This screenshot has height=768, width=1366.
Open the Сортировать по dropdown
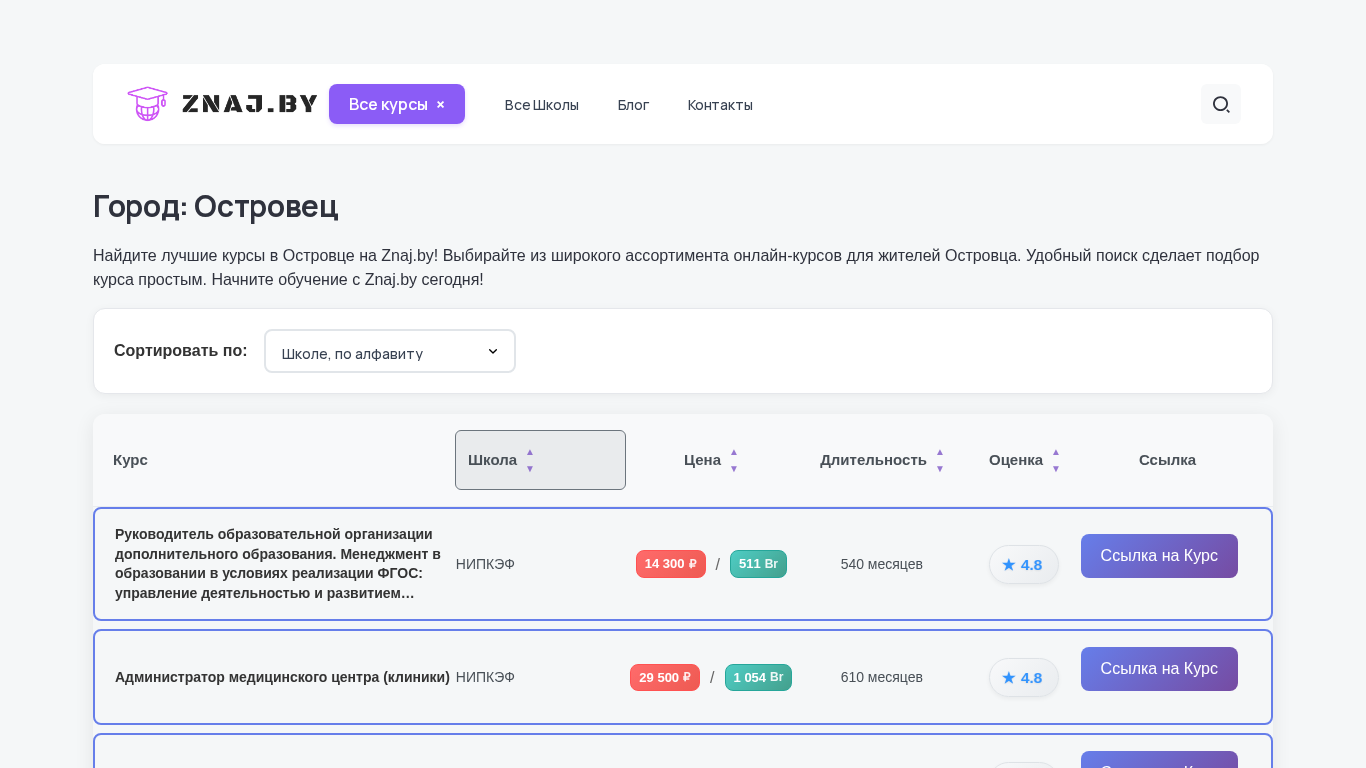click(x=390, y=352)
